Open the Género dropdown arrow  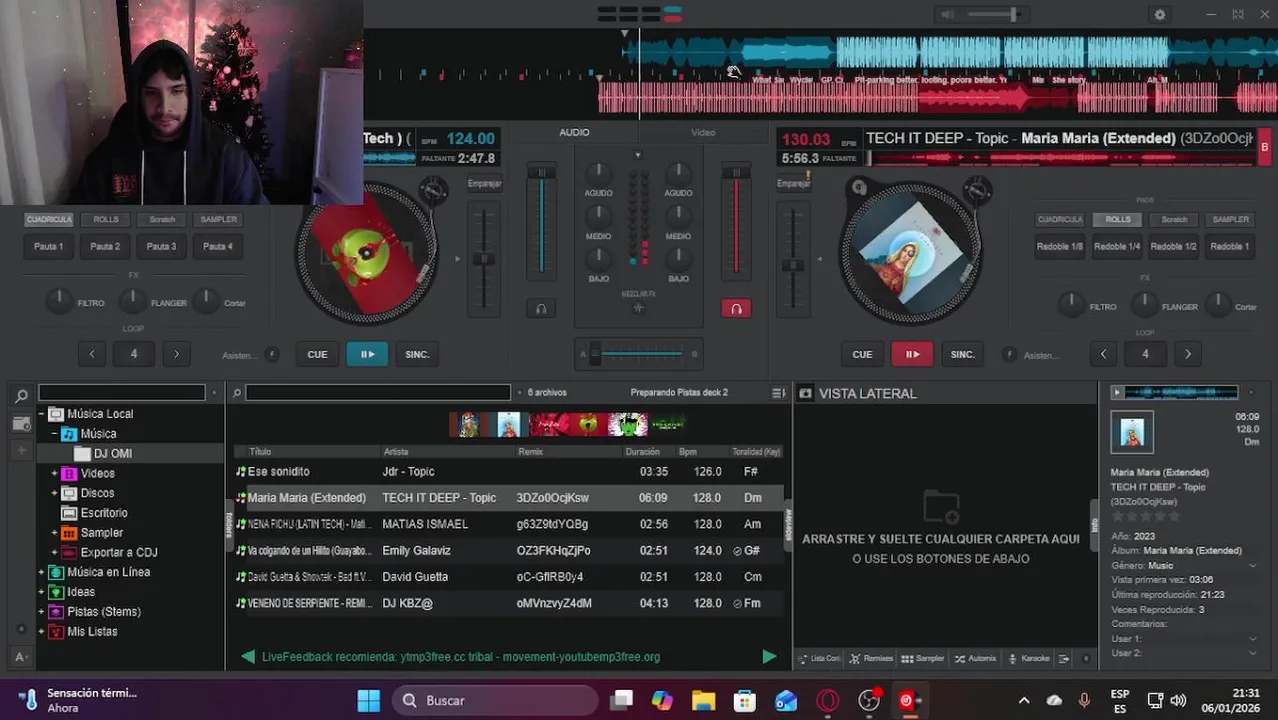[1253, 566]
